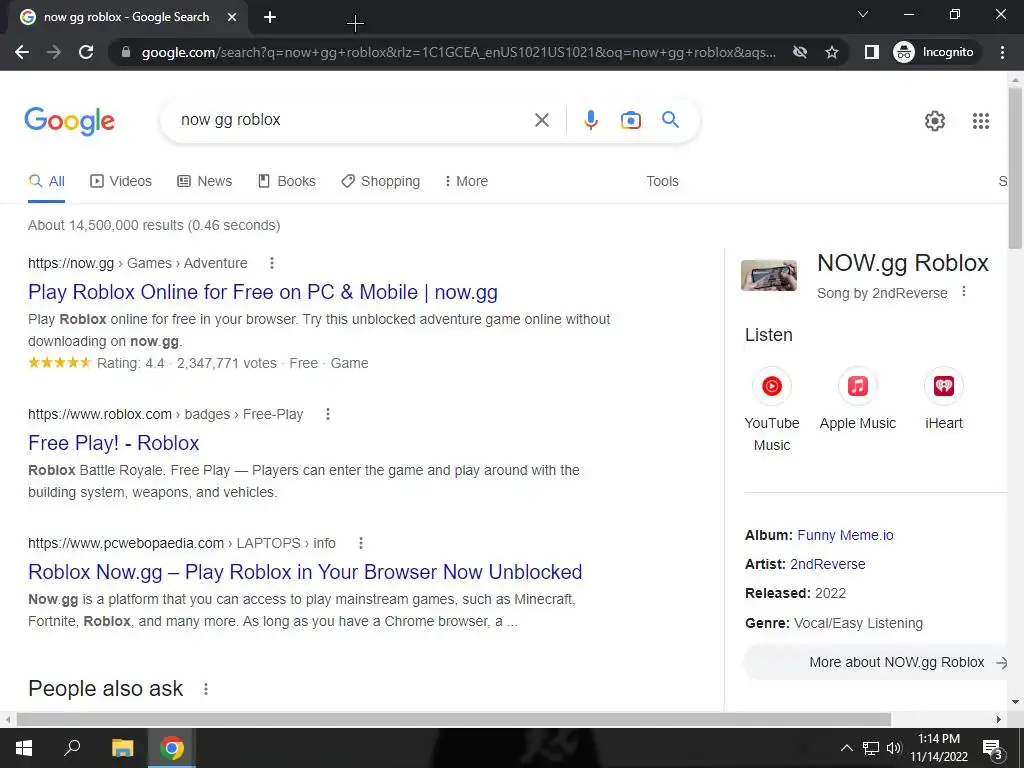Show hidden system tray icons
The height and width of the screenshot is (768, 1024).
click(846, 748)
